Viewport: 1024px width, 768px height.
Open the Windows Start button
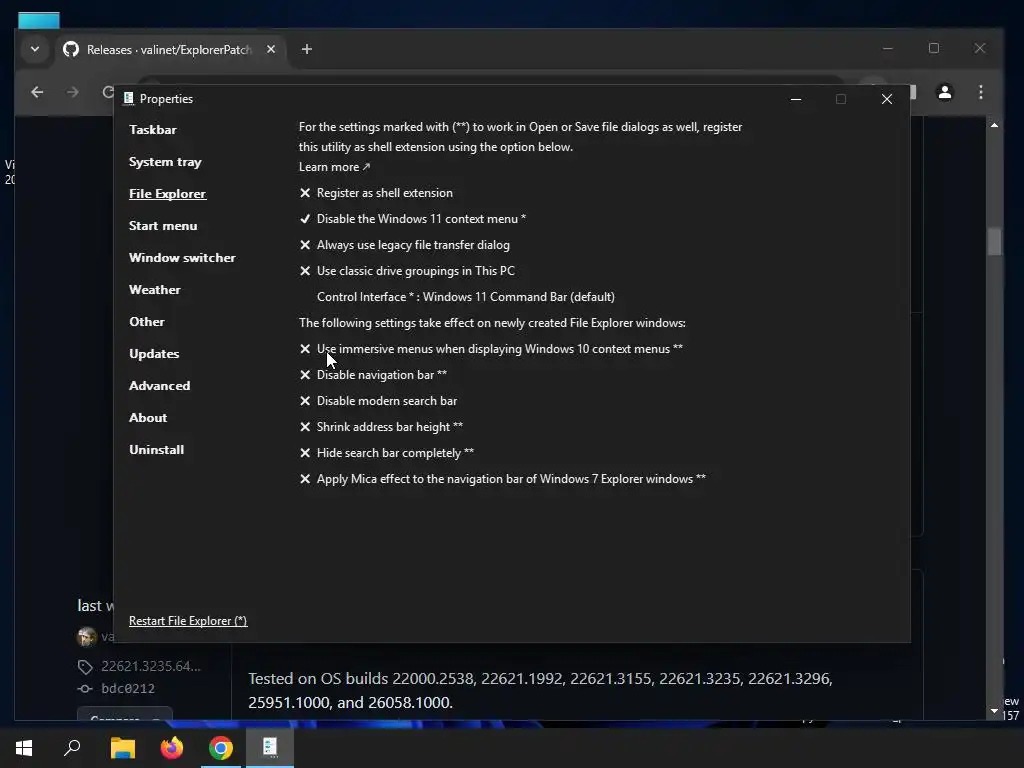(x=24, y=748)
